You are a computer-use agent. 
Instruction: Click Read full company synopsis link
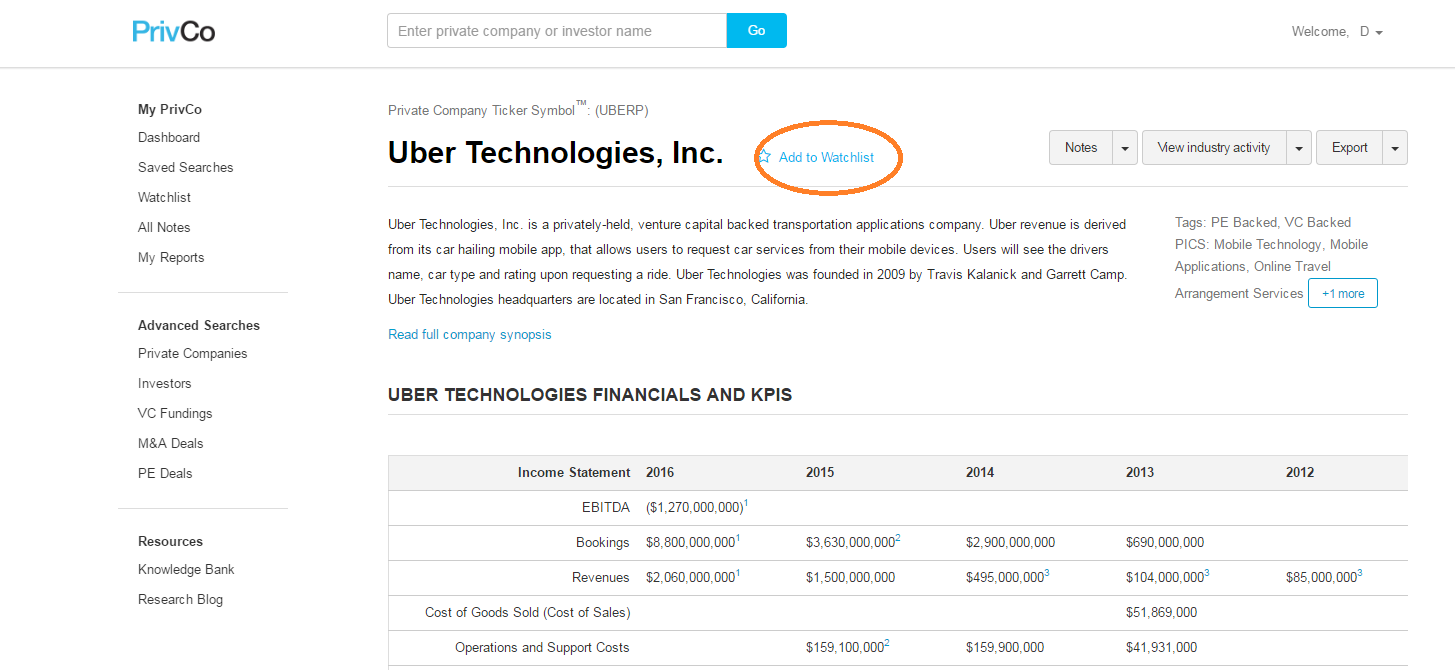(x=470, y=334)
